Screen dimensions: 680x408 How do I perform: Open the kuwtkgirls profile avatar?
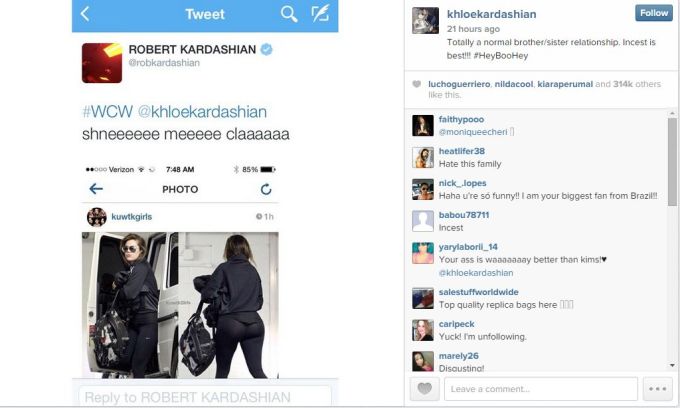click(97, 217)
